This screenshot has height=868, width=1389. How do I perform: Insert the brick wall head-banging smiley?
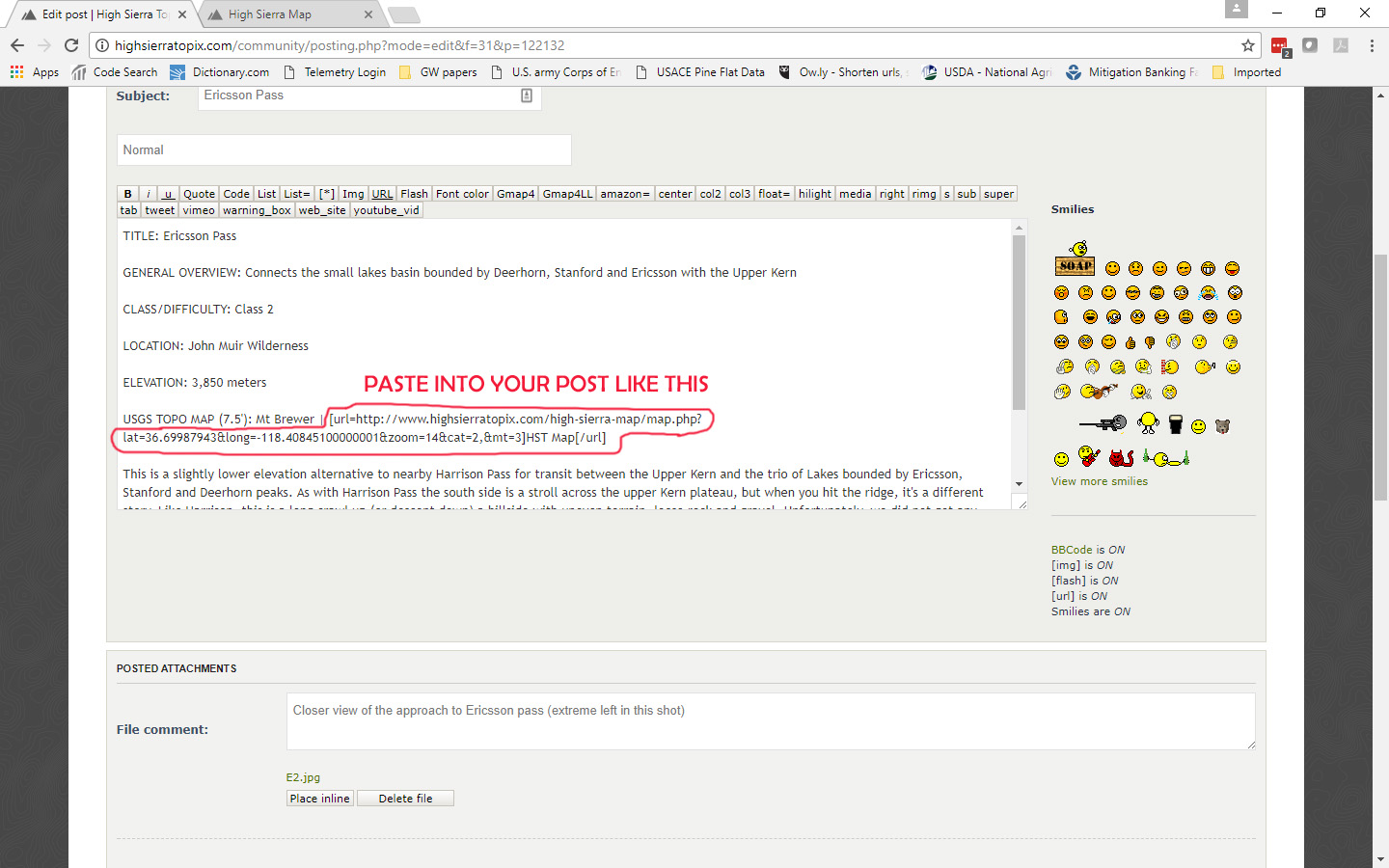coord(1170,366)
